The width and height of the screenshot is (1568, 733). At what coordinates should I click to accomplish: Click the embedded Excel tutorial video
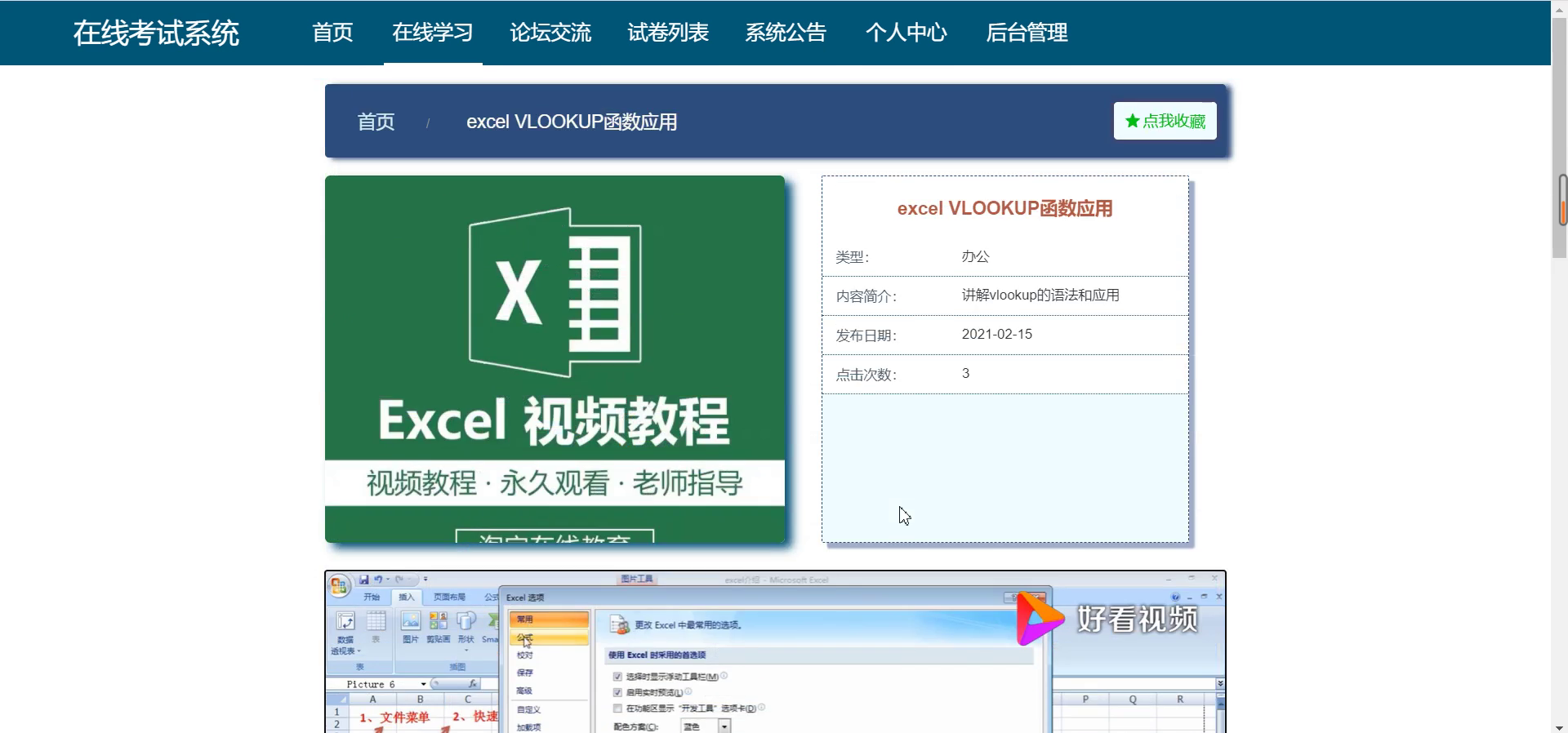pos(776,652)
